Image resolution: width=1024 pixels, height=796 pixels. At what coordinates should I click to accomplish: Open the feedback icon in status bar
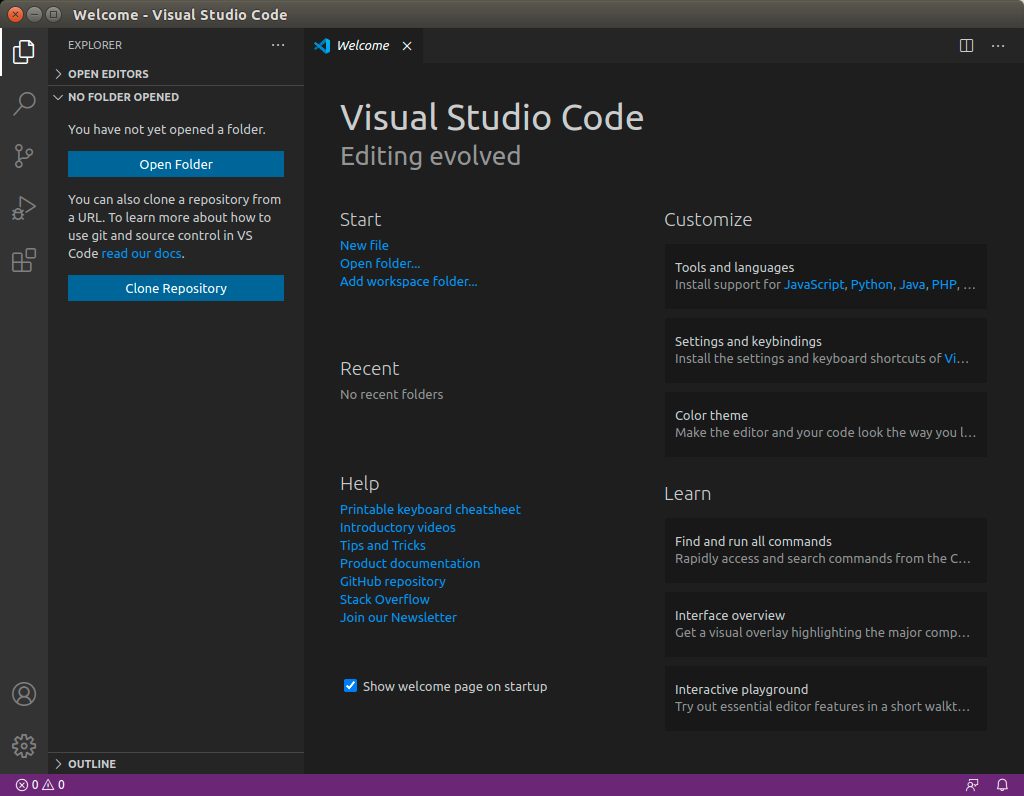coord(972,785)
